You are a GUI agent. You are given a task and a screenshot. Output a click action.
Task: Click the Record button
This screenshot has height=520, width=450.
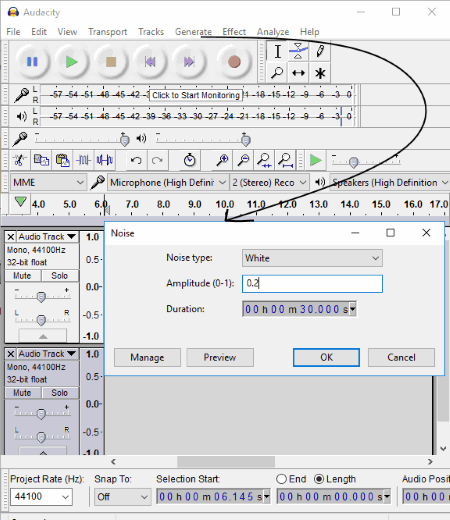pos(234,62)
